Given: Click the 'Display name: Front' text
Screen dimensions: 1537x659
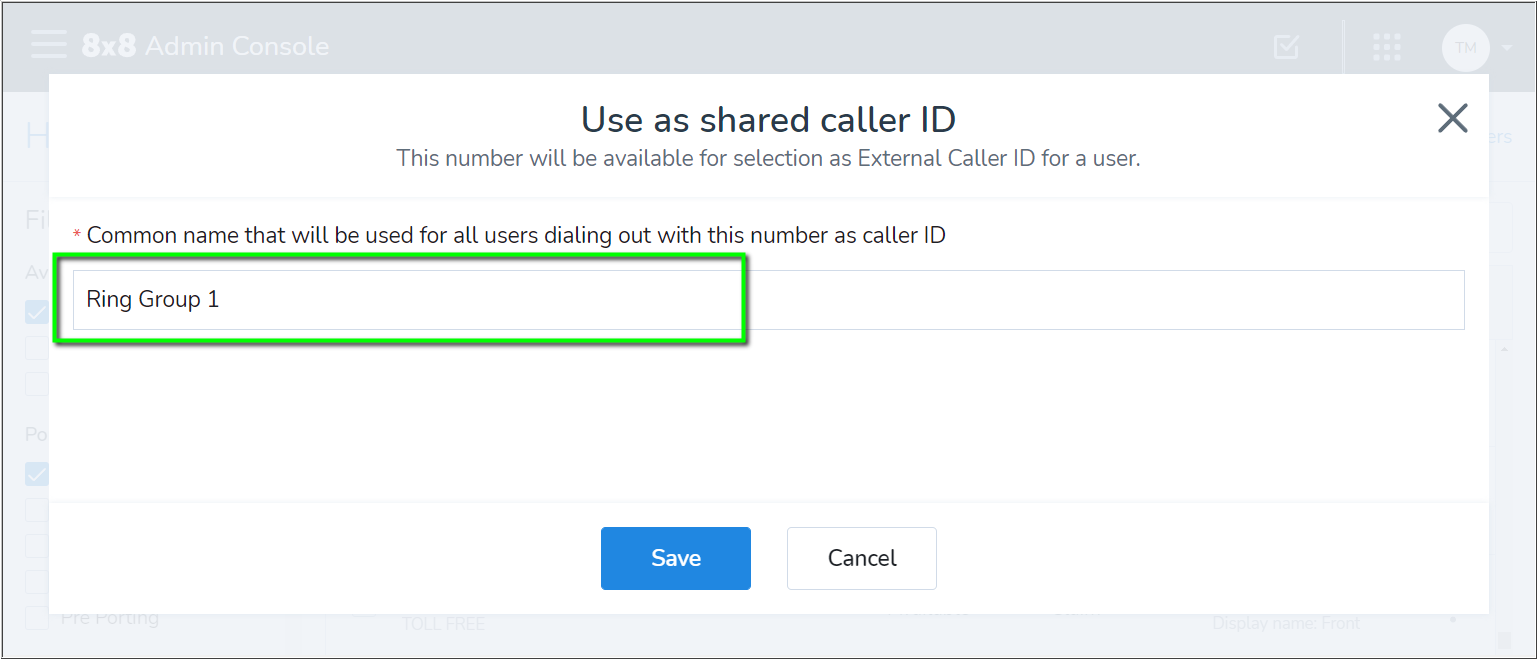Looking at the screenshot, I should coord(1286,623).
